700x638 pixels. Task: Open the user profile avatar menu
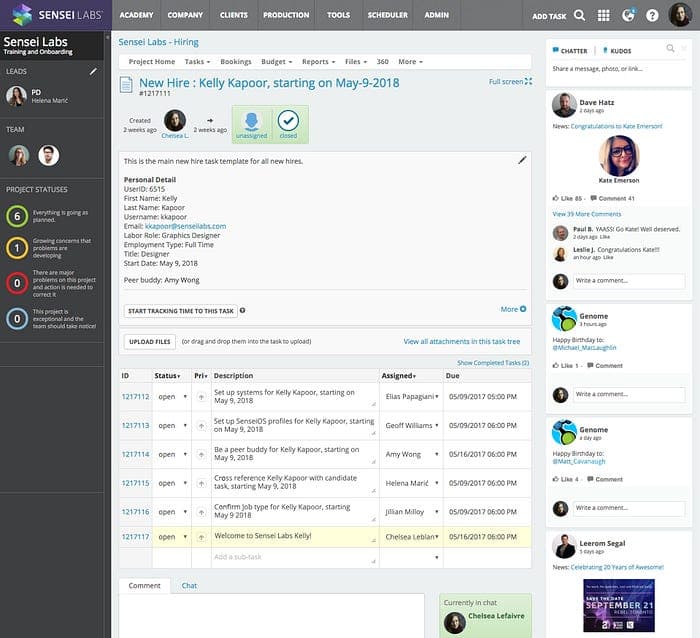tap(680, 15)
